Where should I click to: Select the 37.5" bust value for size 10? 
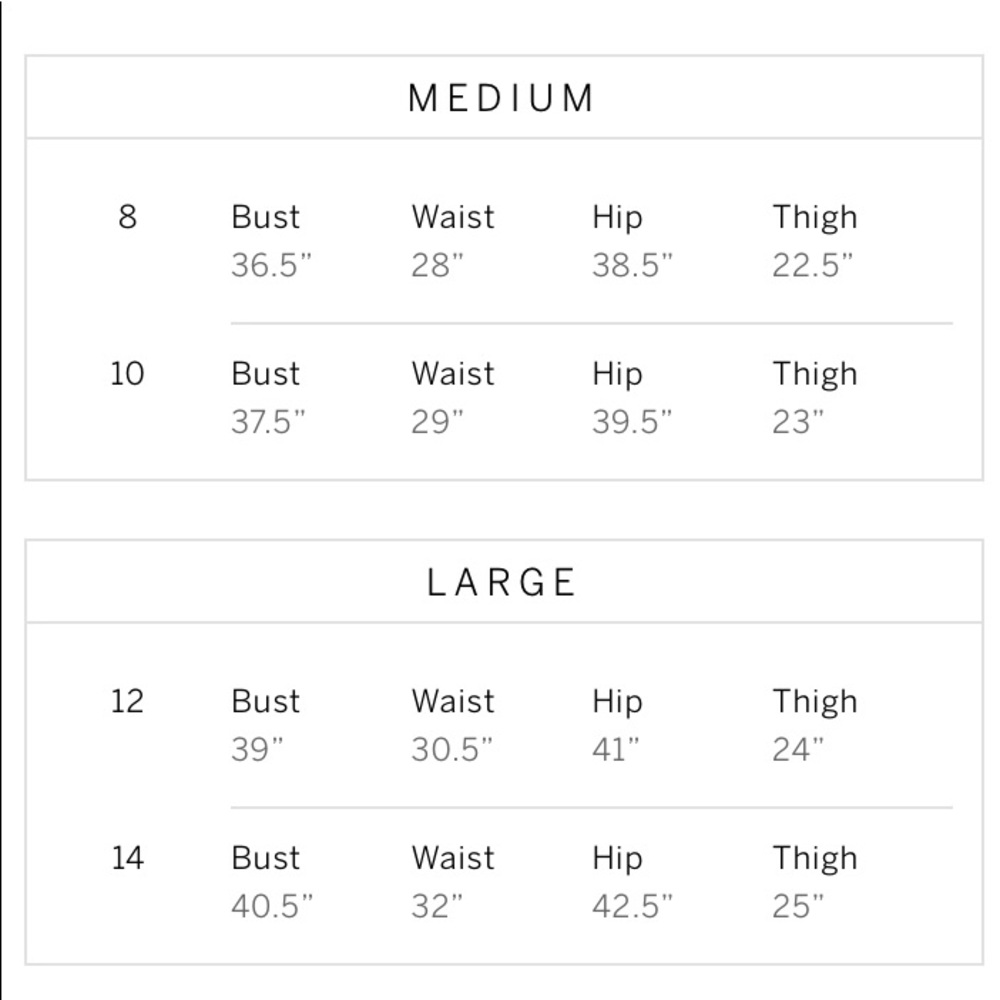268,422
